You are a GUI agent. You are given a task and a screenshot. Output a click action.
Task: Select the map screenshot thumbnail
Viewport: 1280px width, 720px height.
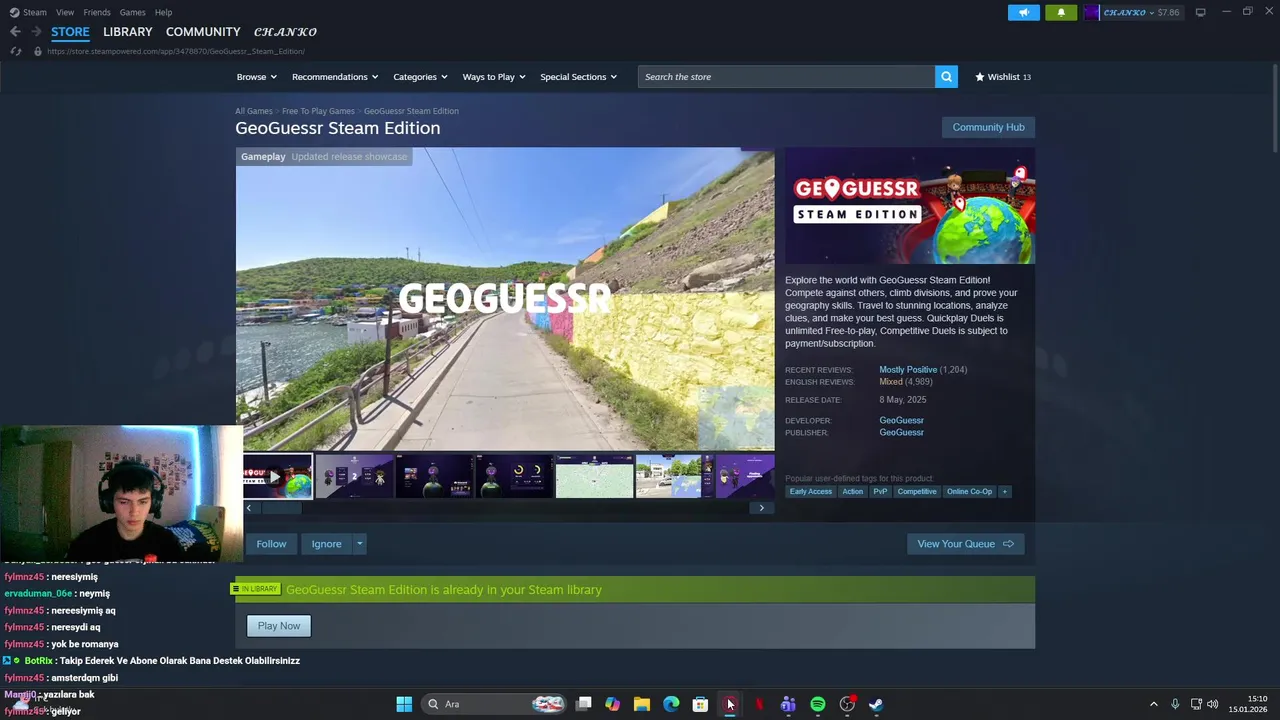pos(594,476)
